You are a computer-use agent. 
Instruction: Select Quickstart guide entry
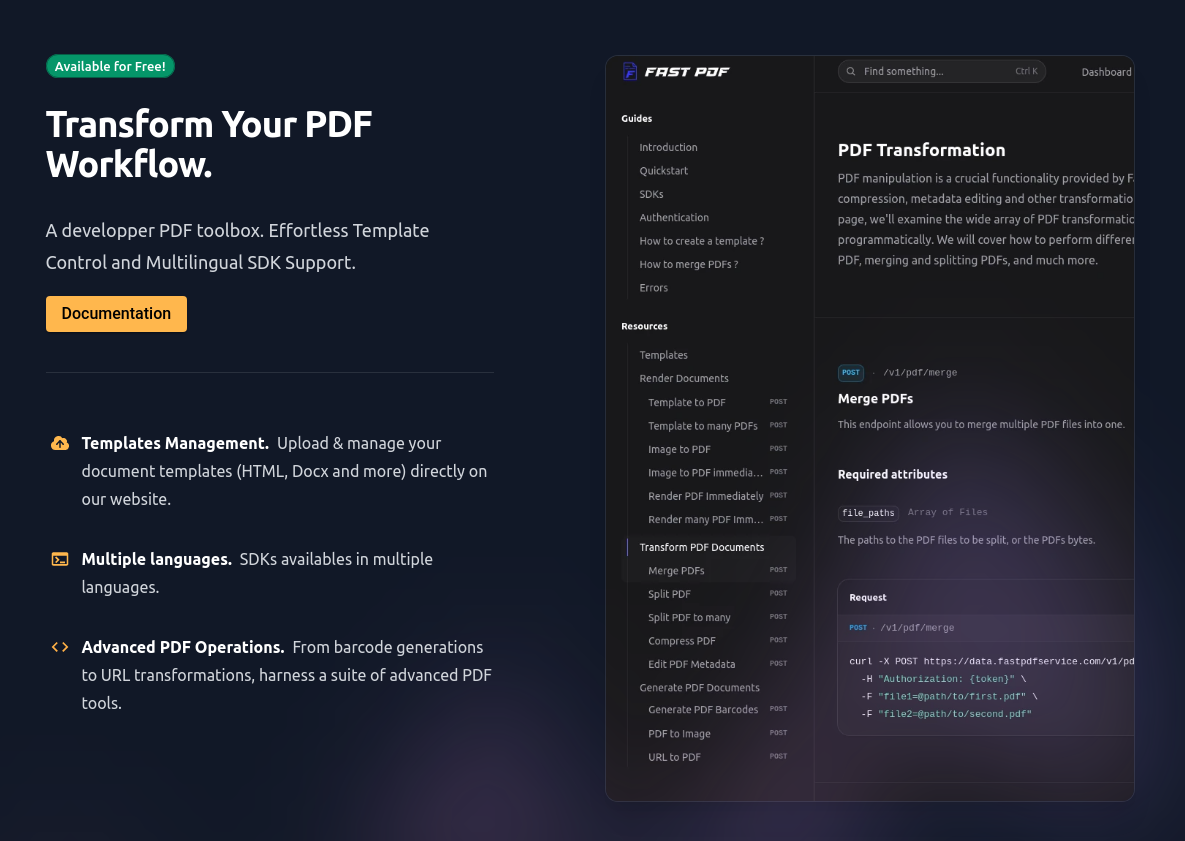pos(664,171)
